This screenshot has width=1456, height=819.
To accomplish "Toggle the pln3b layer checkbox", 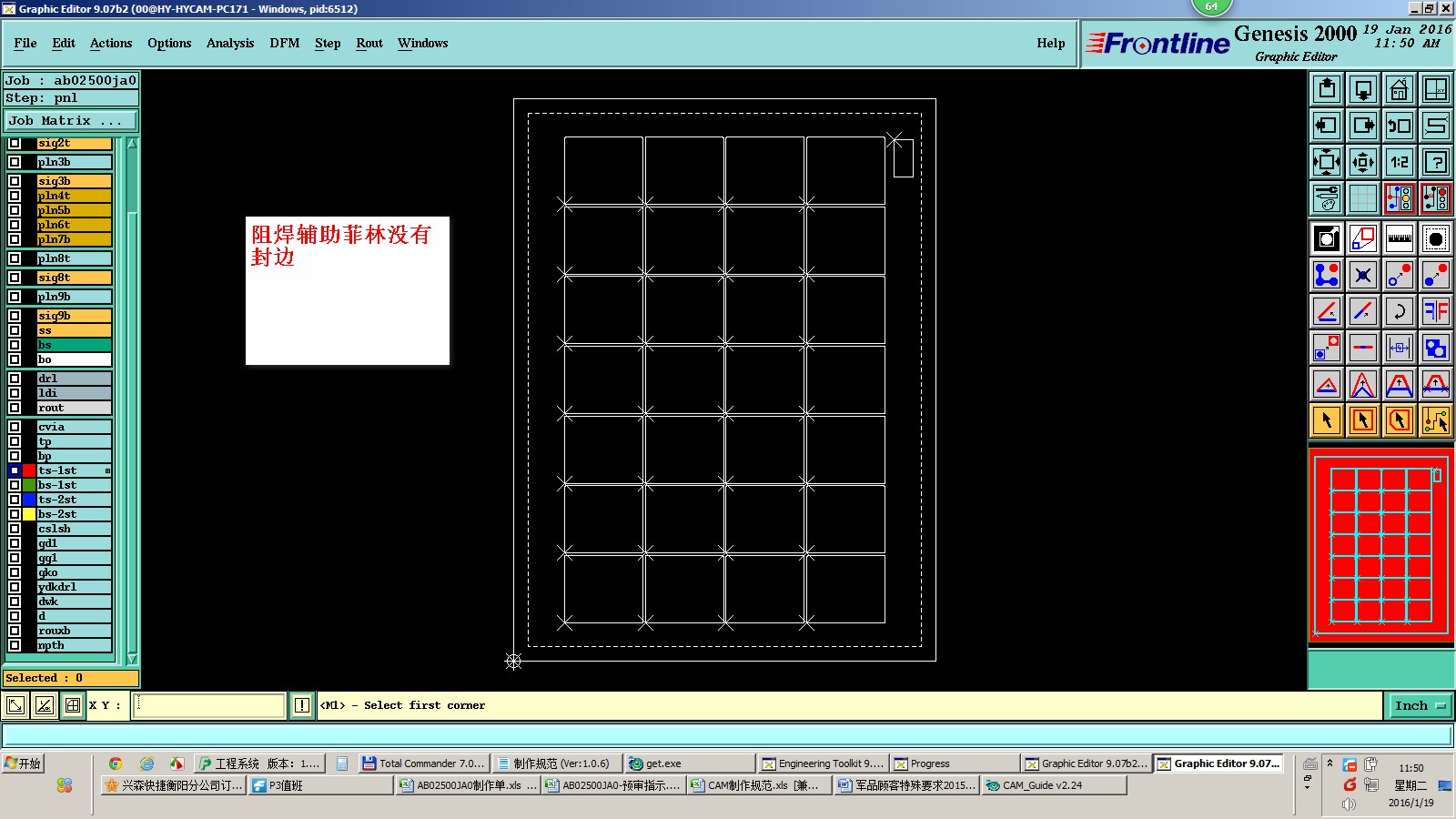I will coord(15,162).
